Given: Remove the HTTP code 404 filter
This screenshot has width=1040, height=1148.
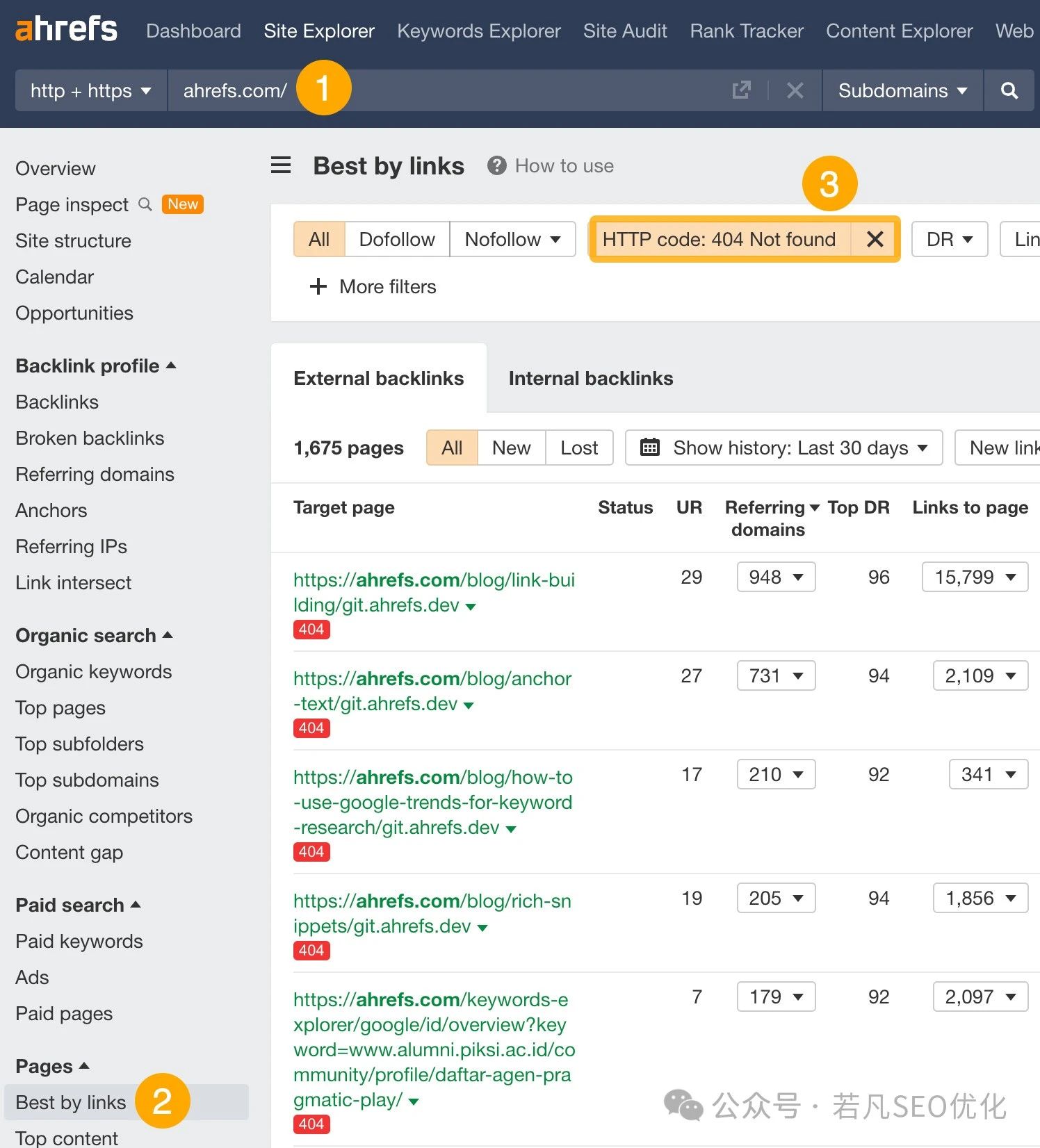Looking at the screenshot, I should coord(875,239).
